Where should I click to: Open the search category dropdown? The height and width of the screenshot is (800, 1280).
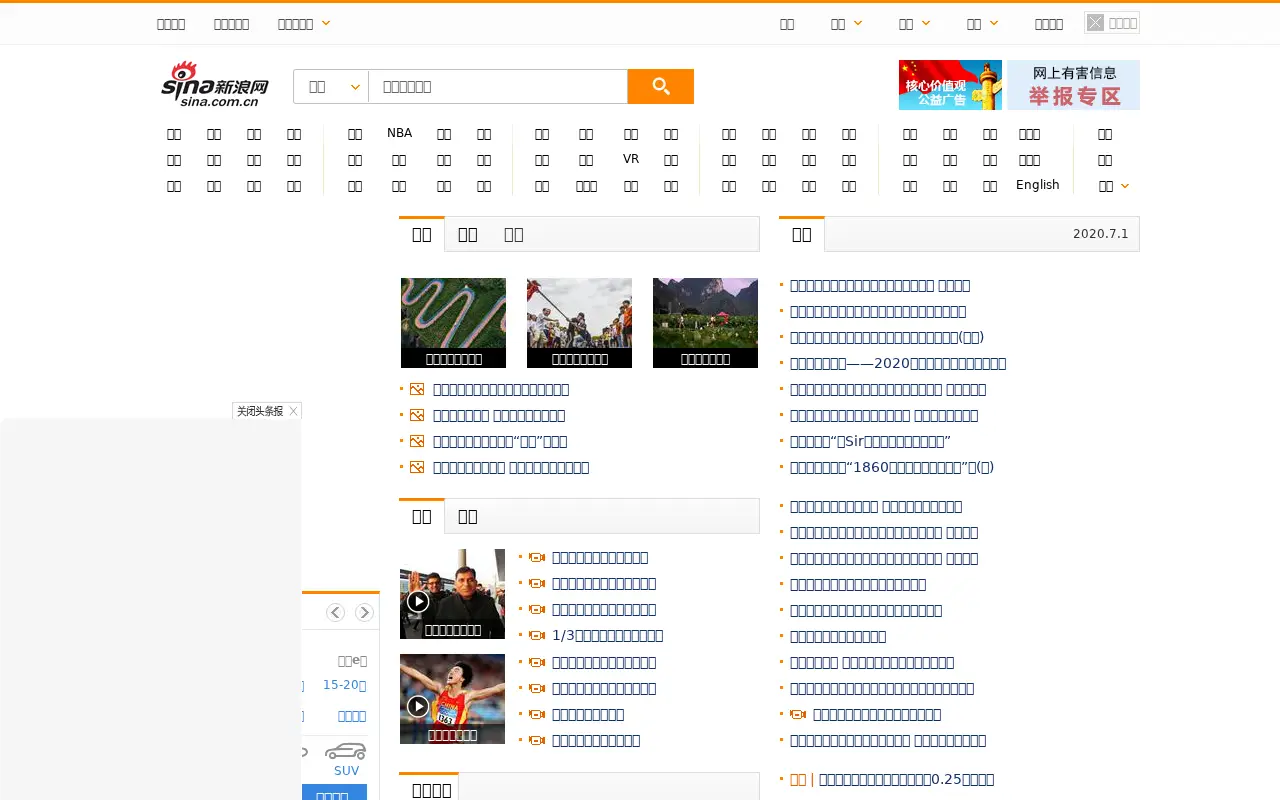[x=331, y=86]
